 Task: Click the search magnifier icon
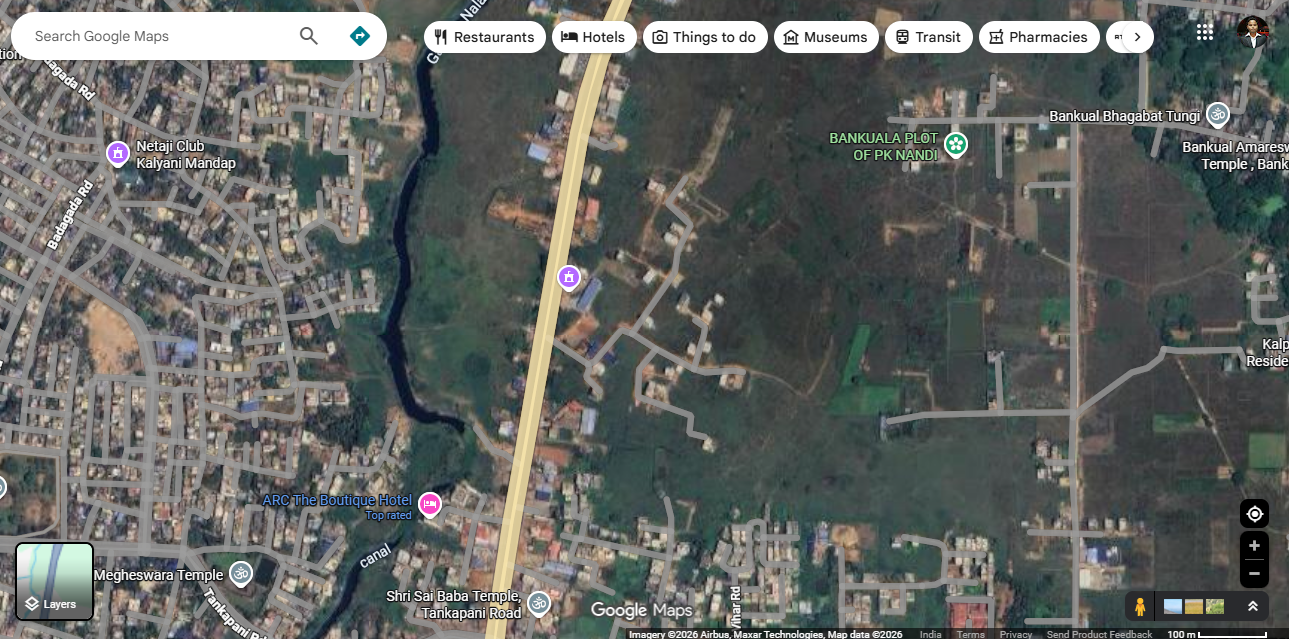[309, 37]
